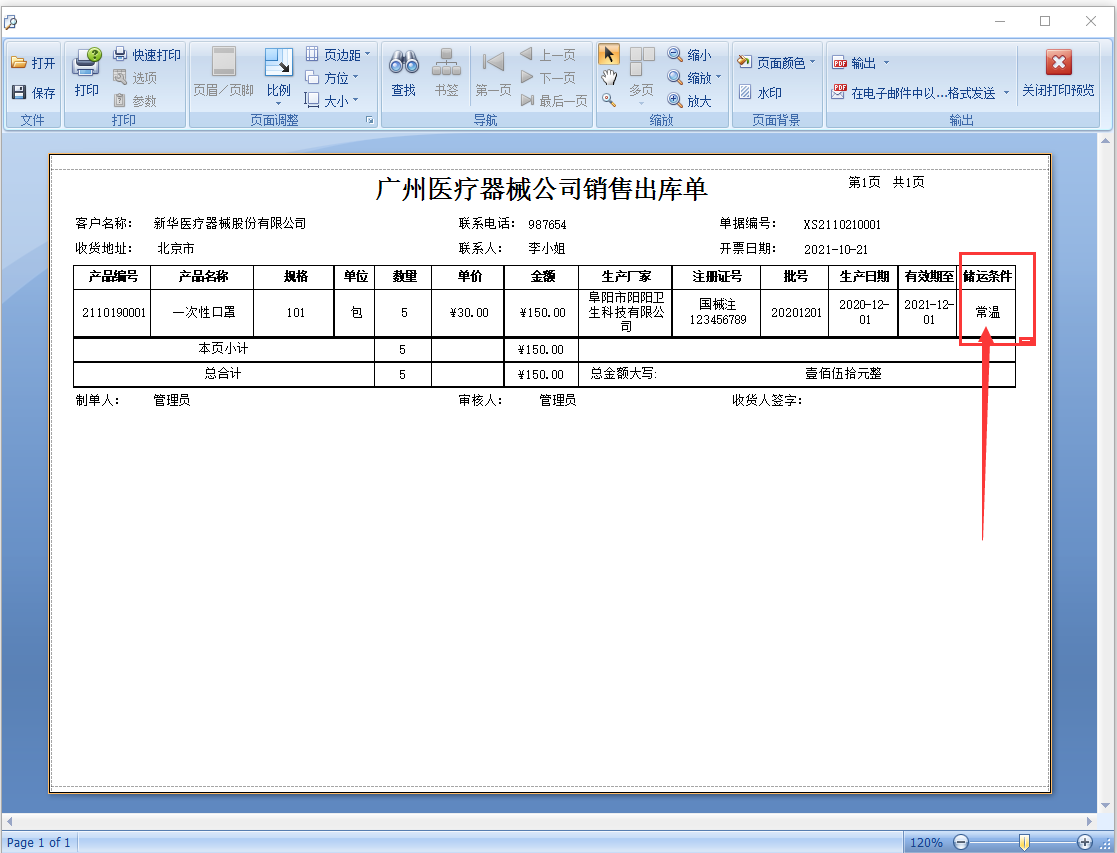Image resolution: width=1117 pixels, height=853 pixels.
Task: Click the horizontal scrollbar left arrow
Action: (x=9, y=821)
